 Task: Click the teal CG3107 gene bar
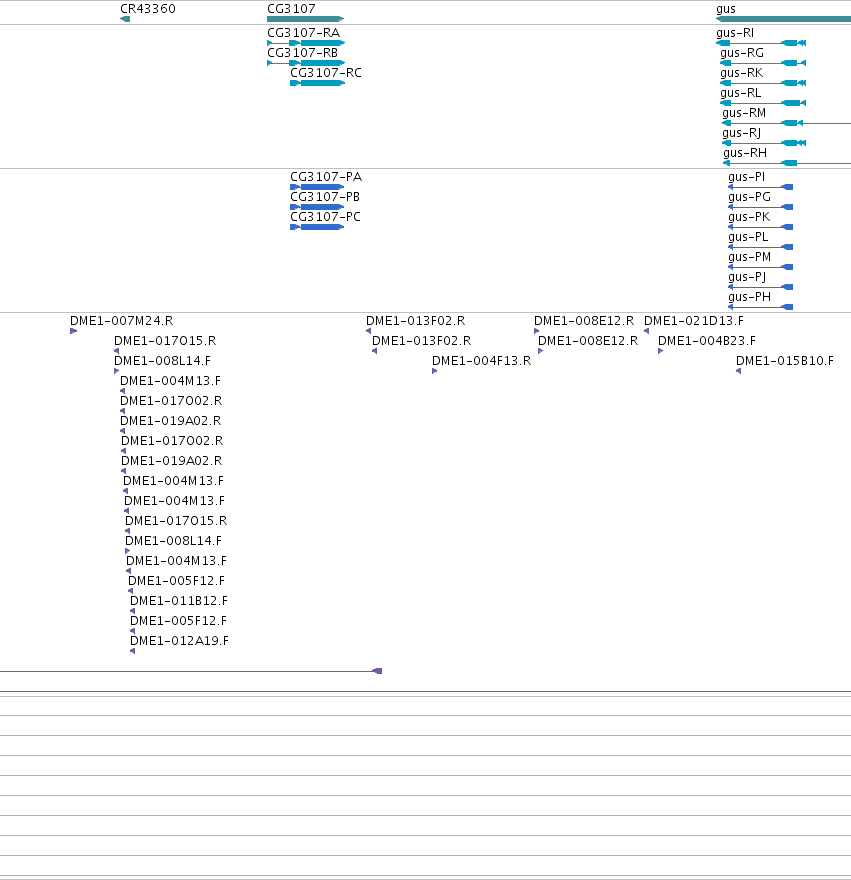(x=305, y=19)
